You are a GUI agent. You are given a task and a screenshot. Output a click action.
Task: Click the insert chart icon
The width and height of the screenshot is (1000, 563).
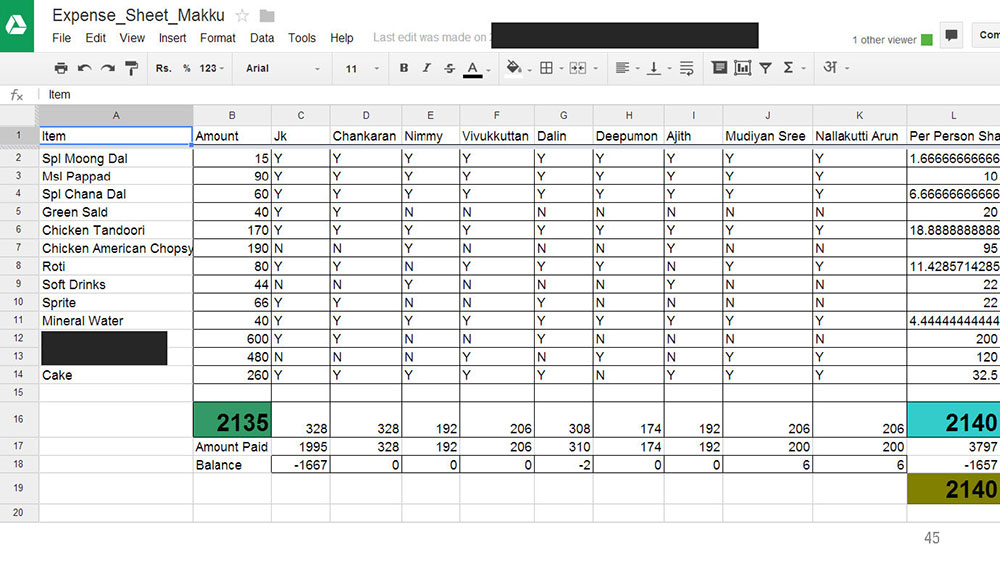pyautogui.click(x=742, y=68)
